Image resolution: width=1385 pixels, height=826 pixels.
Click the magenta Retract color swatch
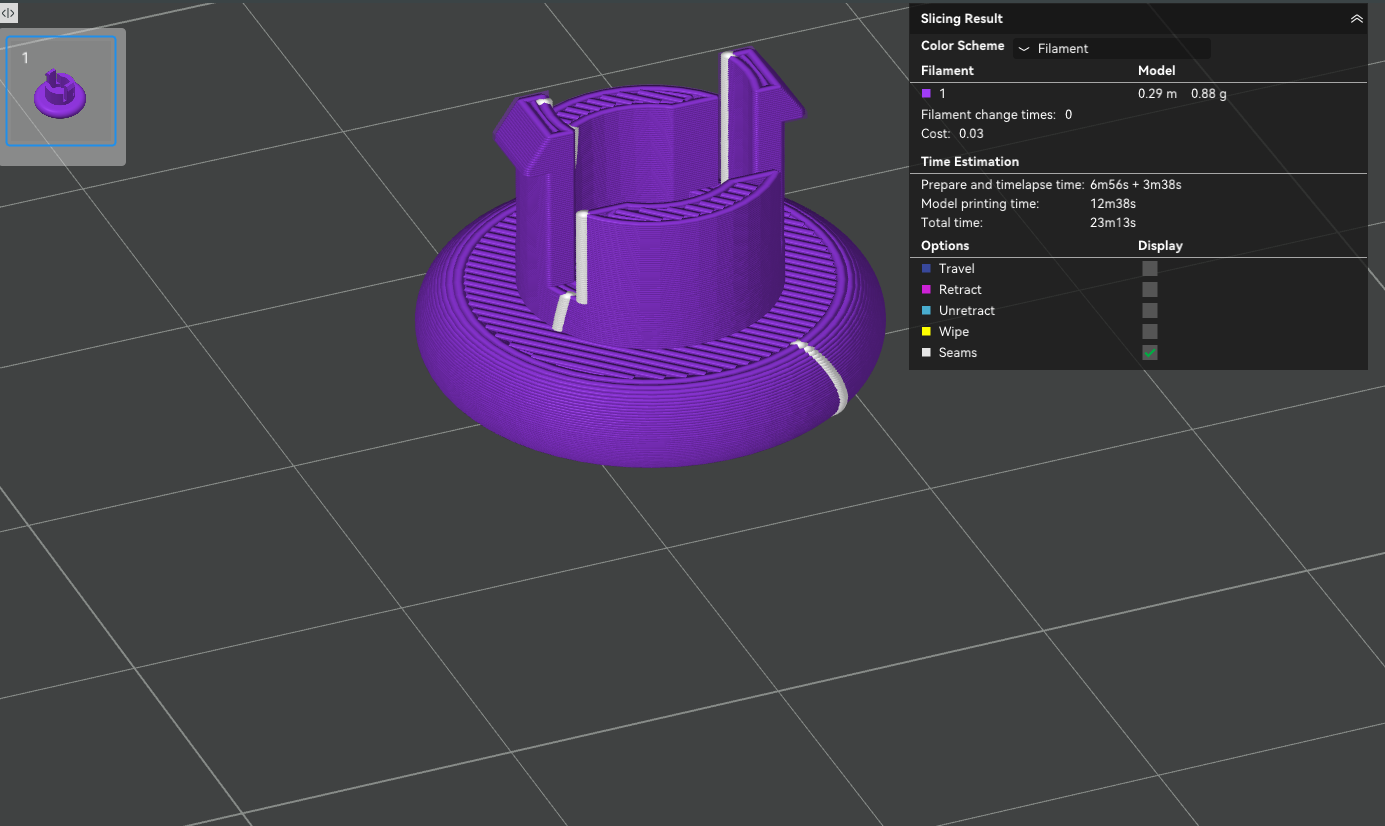(x=926, y=289)
